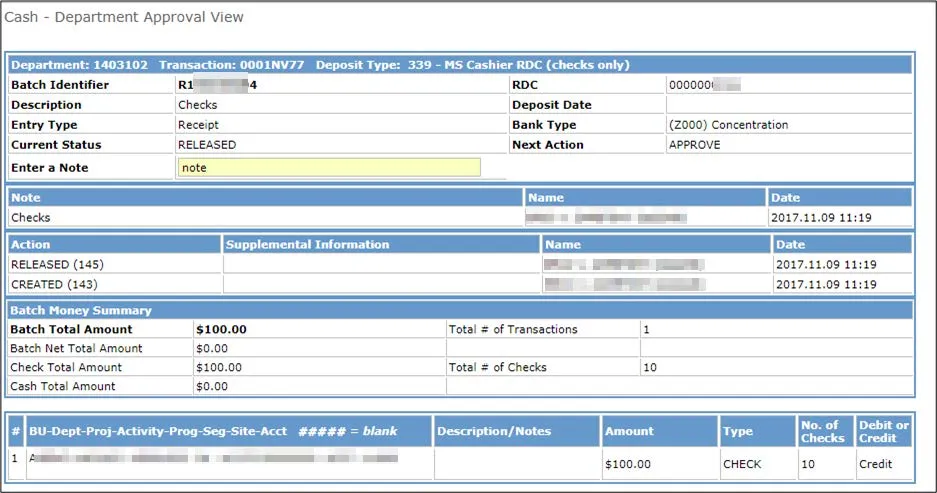937x493 pixels.
Task: Click the Deposit Type 339 MS Cashier RDC text
Action: click(x=473, y=65)
